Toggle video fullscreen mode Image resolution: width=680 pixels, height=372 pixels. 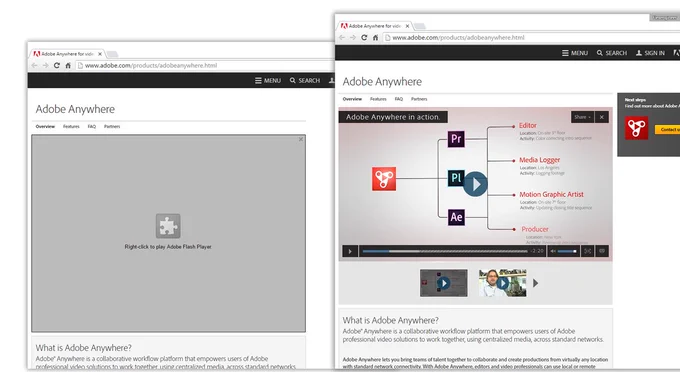click(x=588, y=251)
